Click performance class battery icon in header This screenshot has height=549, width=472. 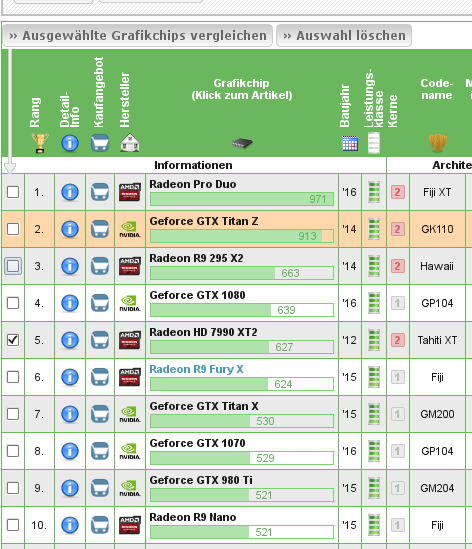(x=374, y=143)
